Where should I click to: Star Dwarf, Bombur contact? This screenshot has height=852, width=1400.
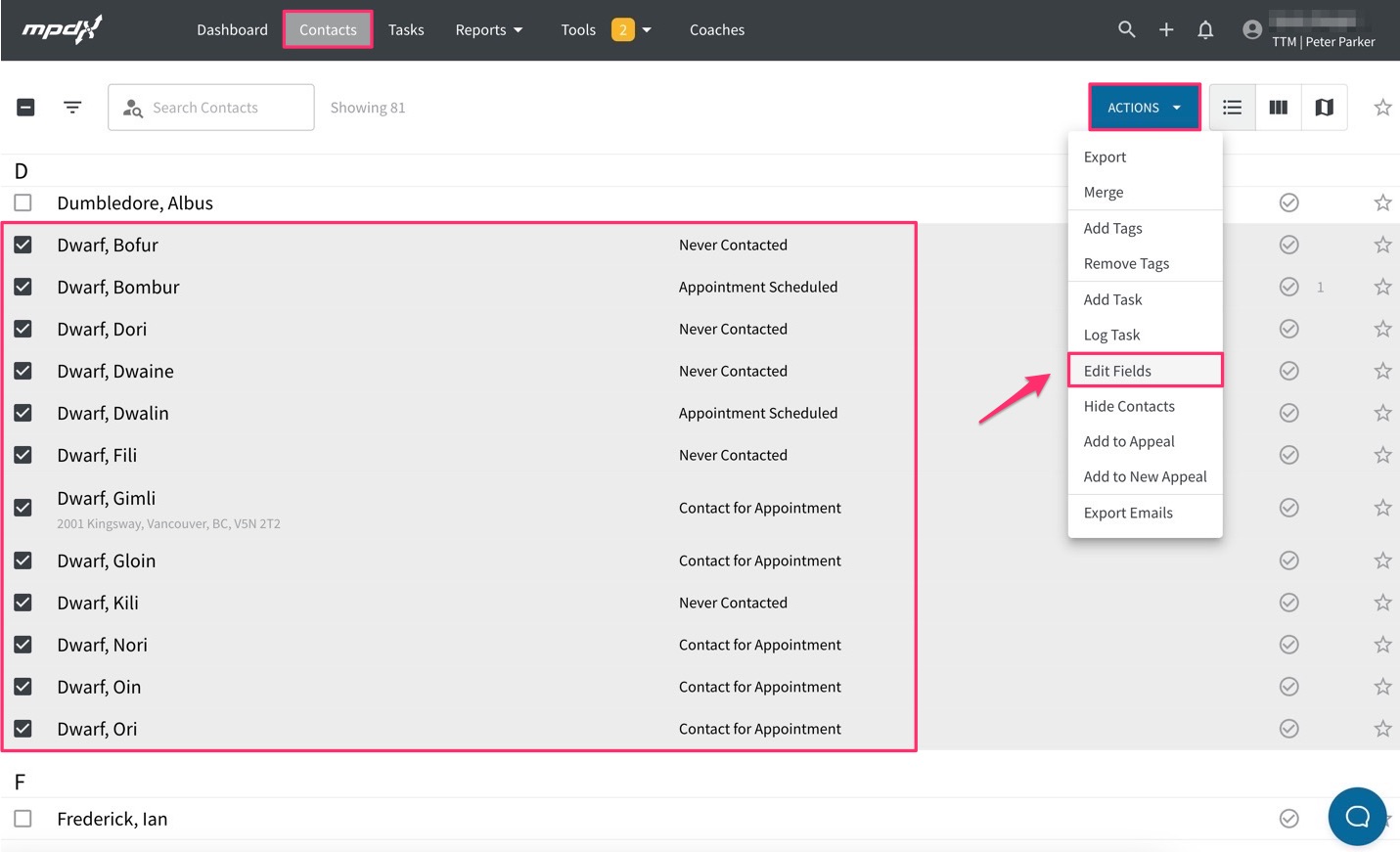tap(1382, 287)
